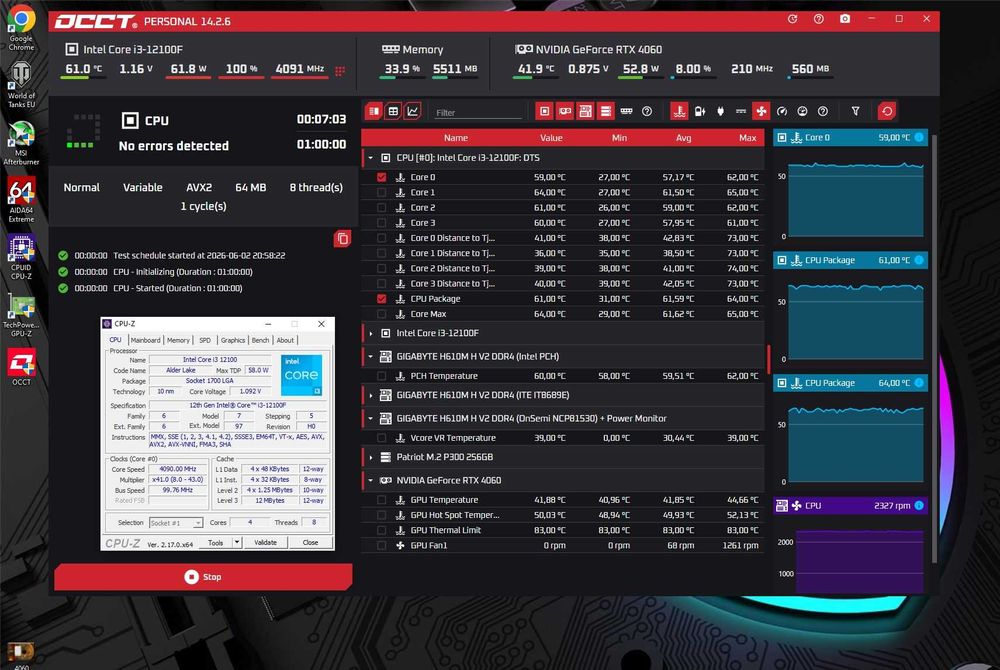Viewport: 1000px width, 670px height.
Task: Toggle the fan sensor type filter icon
Action: 761,112
